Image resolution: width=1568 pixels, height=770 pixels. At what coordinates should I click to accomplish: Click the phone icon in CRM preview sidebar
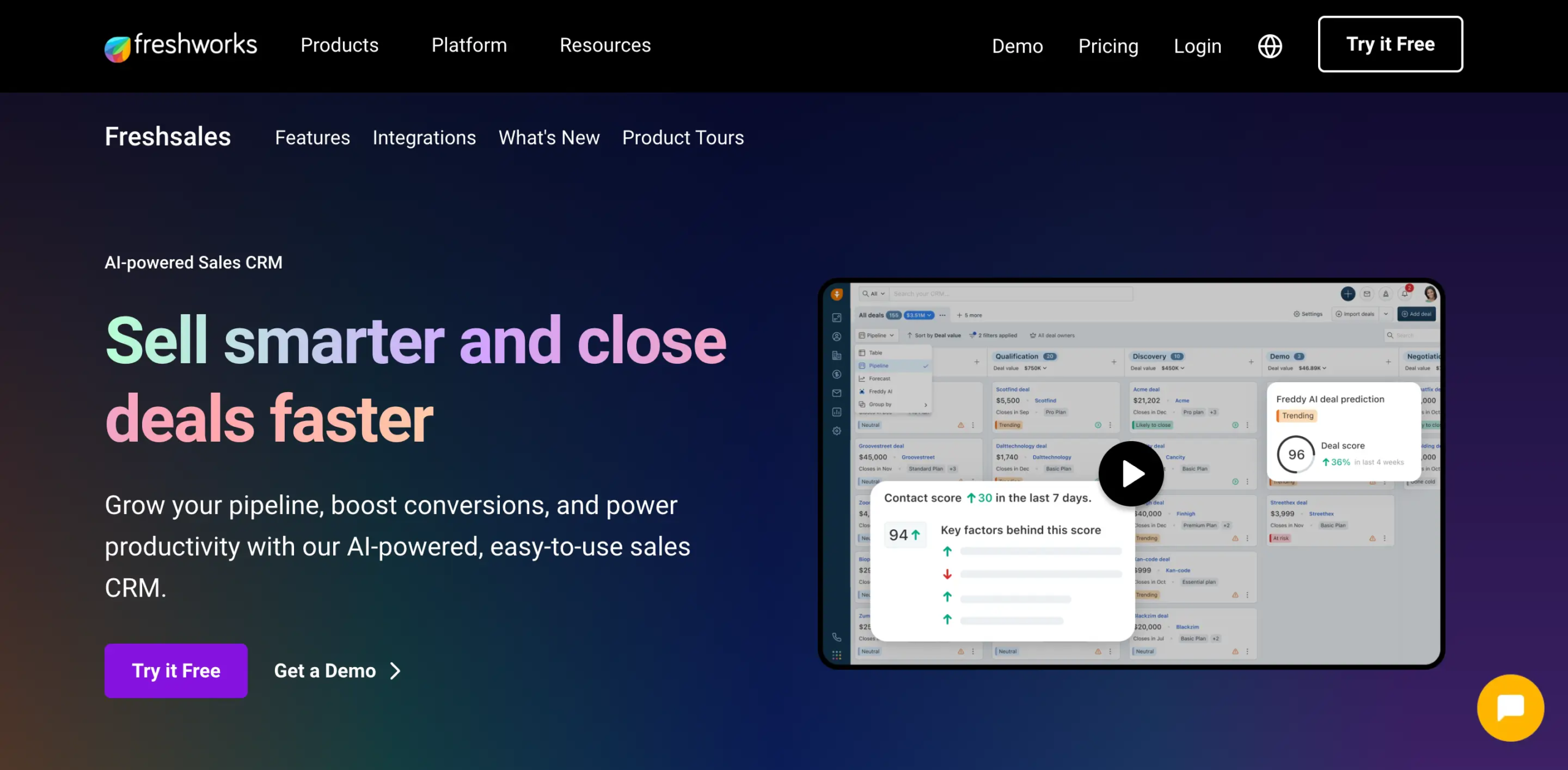tap(837, 637)
